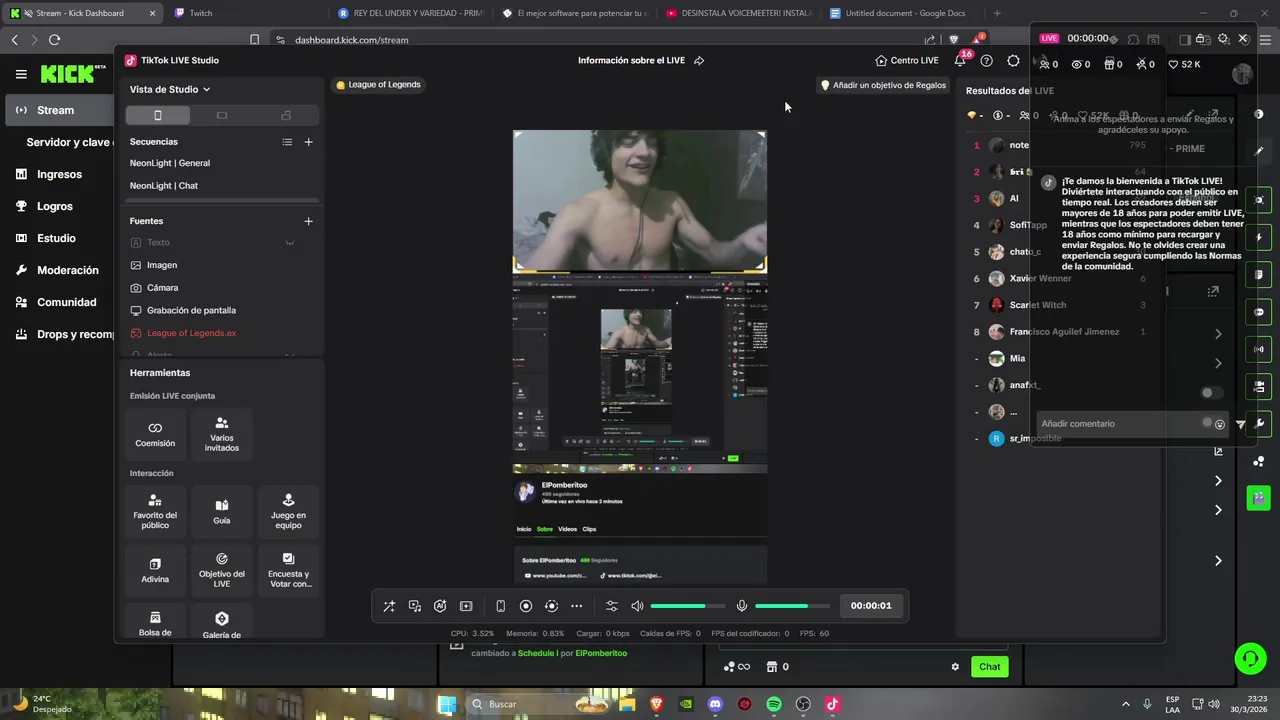Click the taskbar Buscar search box

coord(540,704)
